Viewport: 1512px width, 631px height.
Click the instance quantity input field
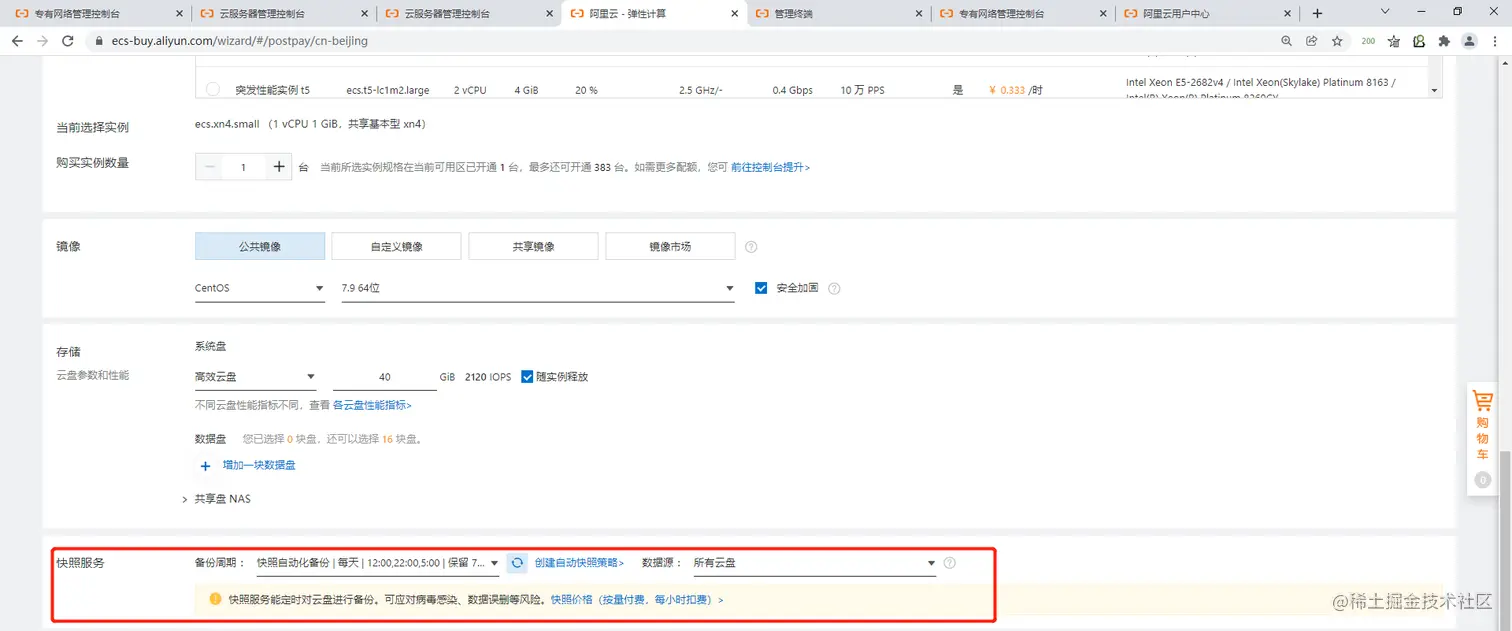coord(244,167)
